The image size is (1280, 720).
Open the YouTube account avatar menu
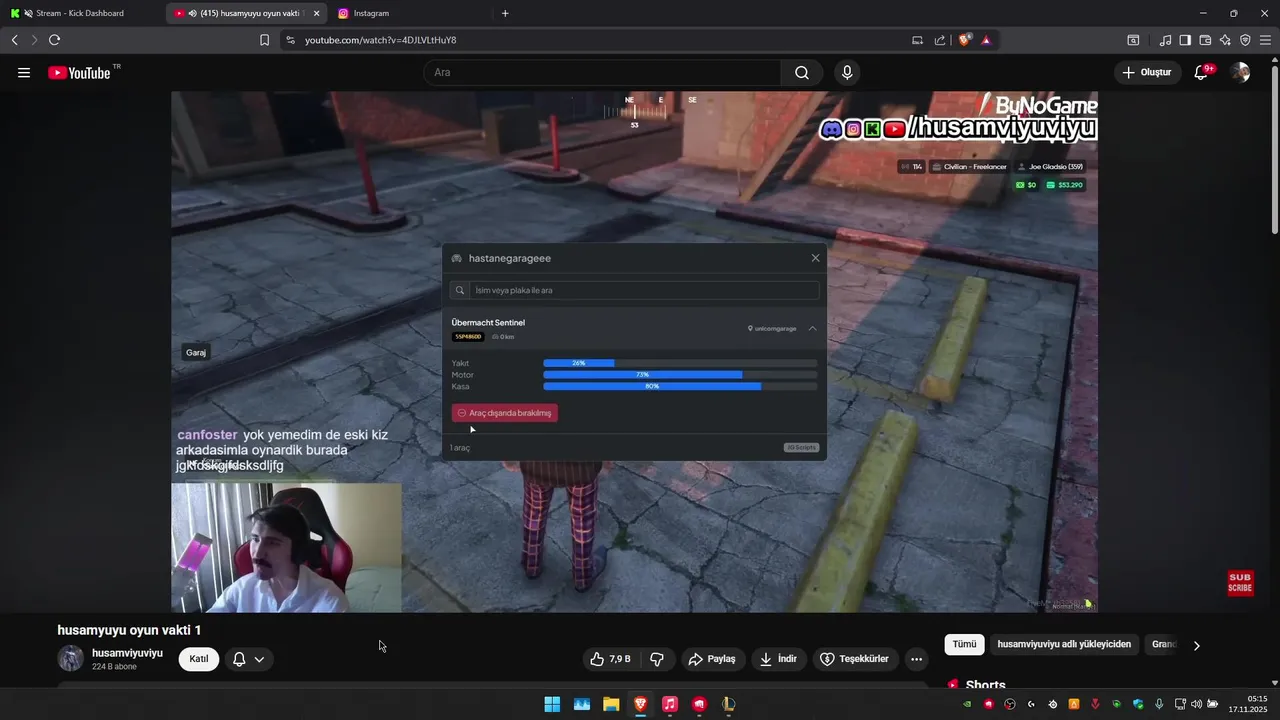pos(1240,73)
